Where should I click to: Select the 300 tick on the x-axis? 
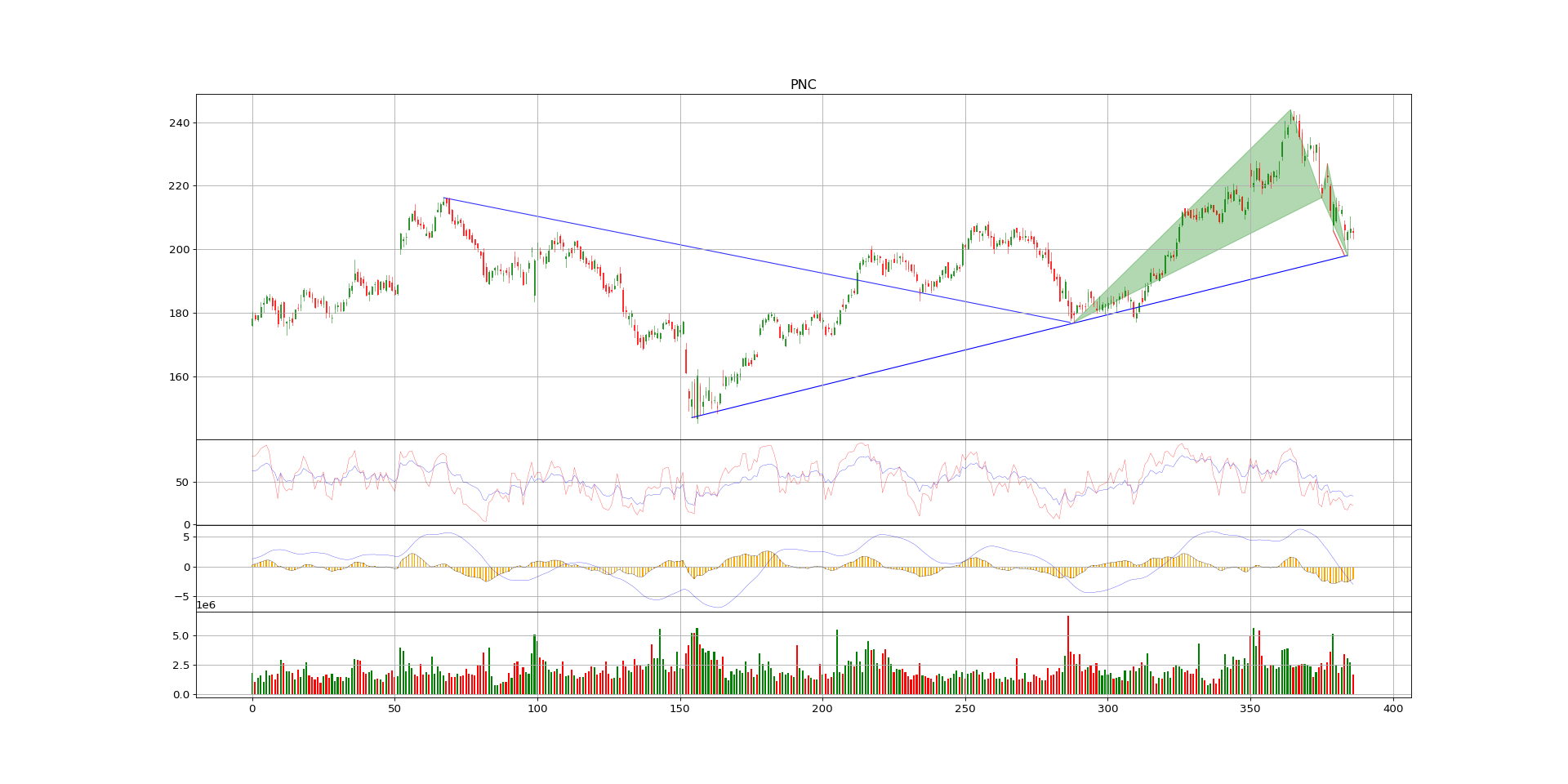click(1107, 710)
